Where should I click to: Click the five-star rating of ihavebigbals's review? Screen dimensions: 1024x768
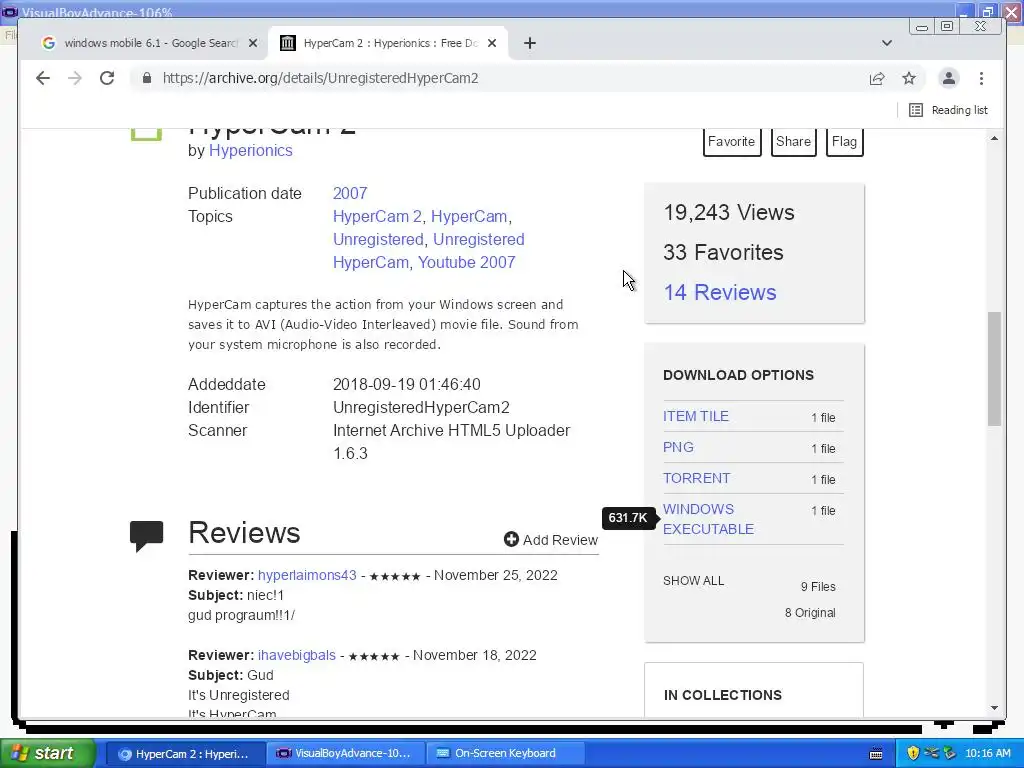click(x=374, y=656)
